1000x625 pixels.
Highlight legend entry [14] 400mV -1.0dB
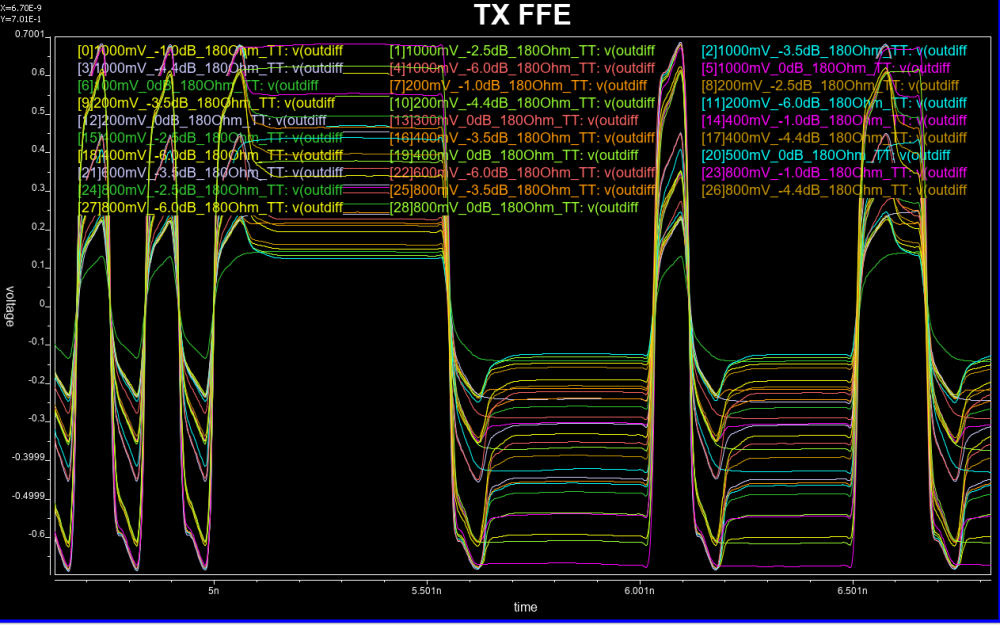834,120
